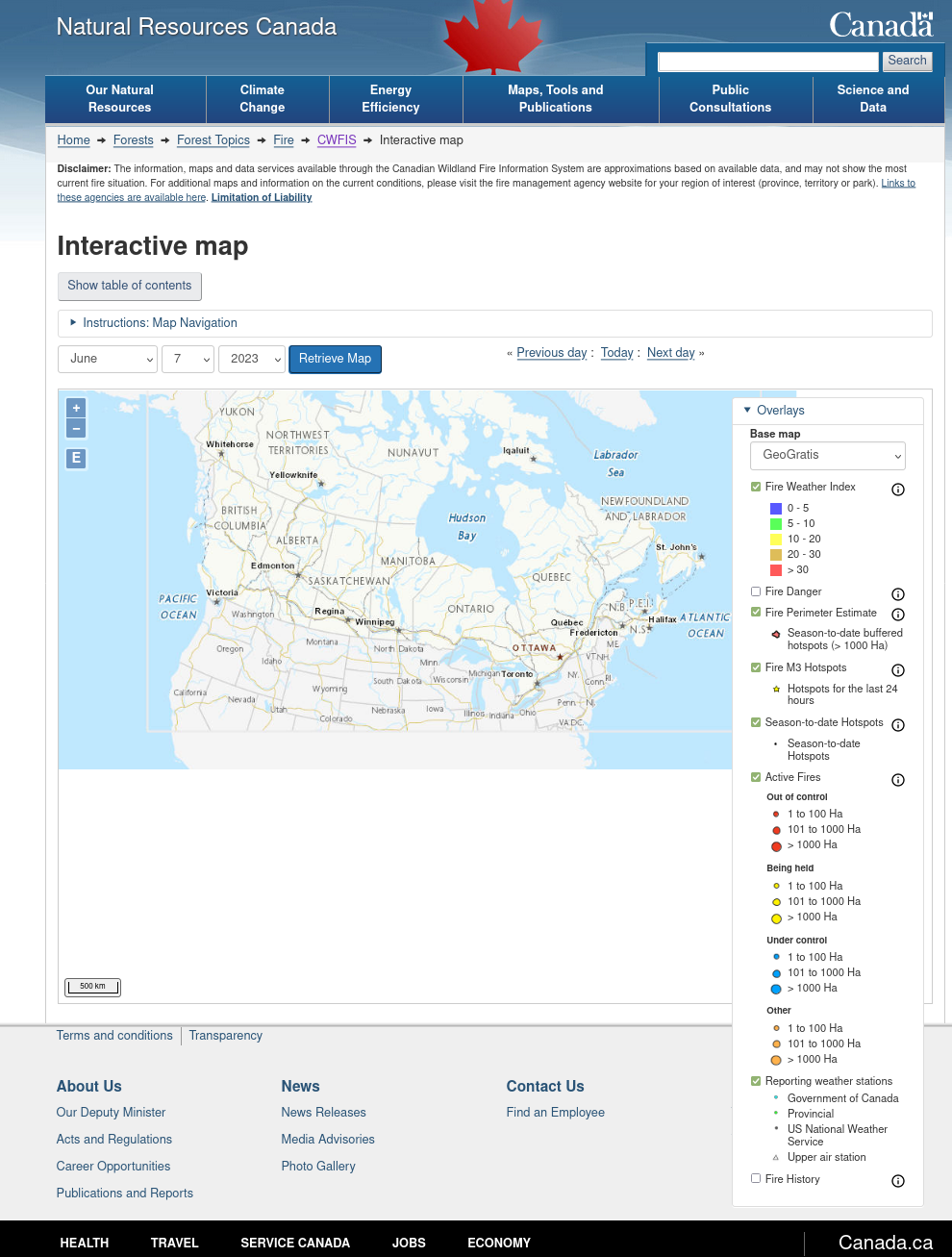The height and width of the screenshot is (1257, 952).
Task: Click being held >1000 Ha yellow circle
Action: pyautogui.click(x=776, y=918)
